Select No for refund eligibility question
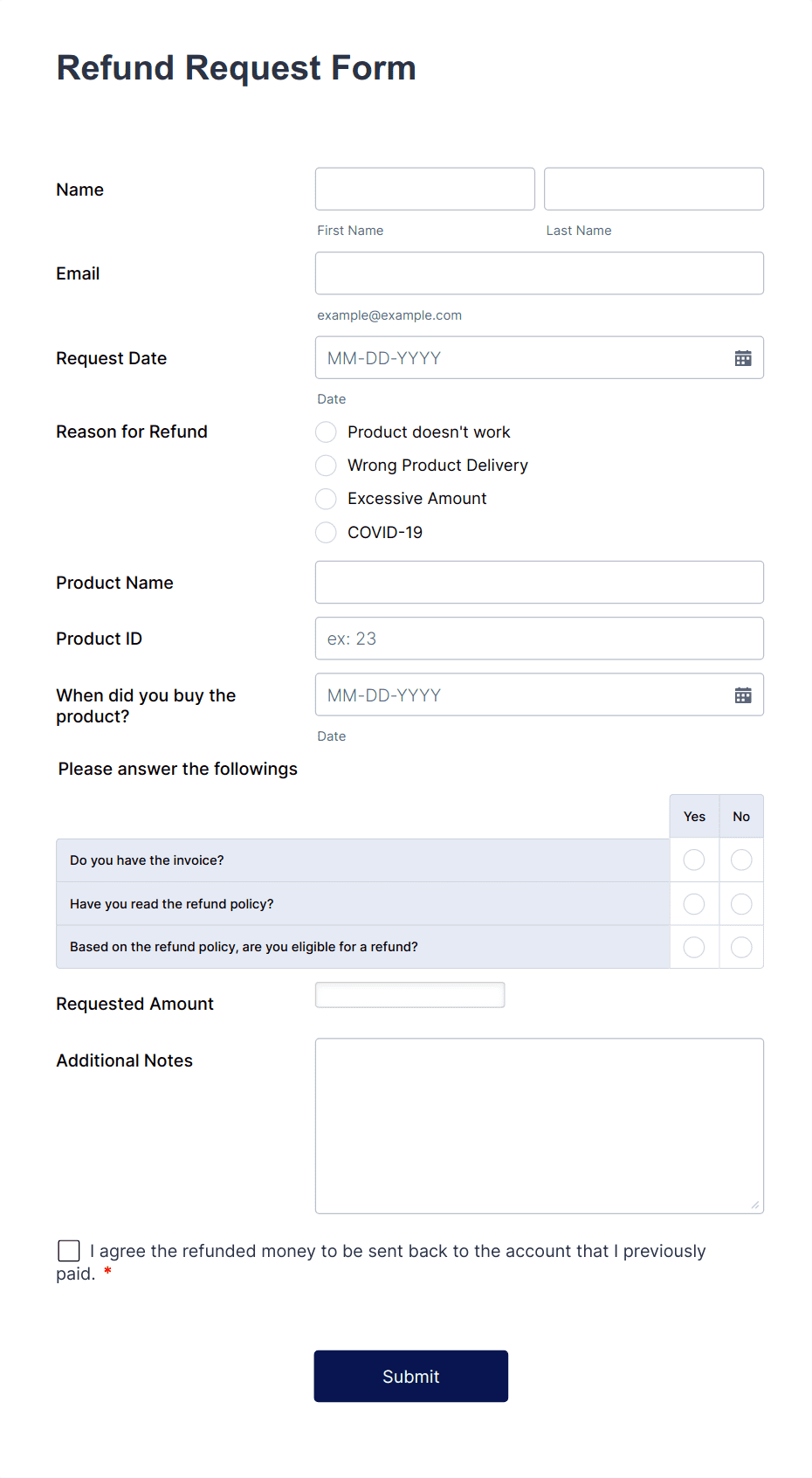This screenshot has width=812, height=1478. (x=740, y=946)
